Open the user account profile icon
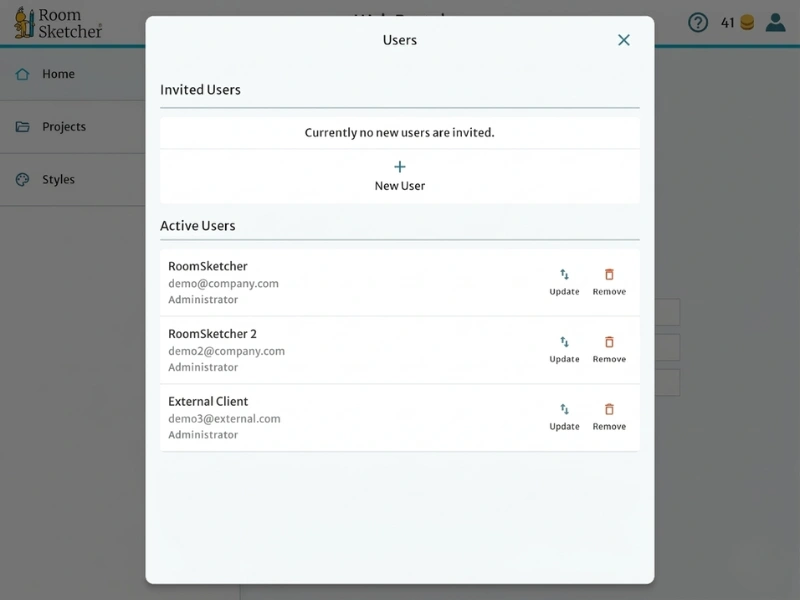The width and height of the screenshot is (800, 600). coord(777,22)
